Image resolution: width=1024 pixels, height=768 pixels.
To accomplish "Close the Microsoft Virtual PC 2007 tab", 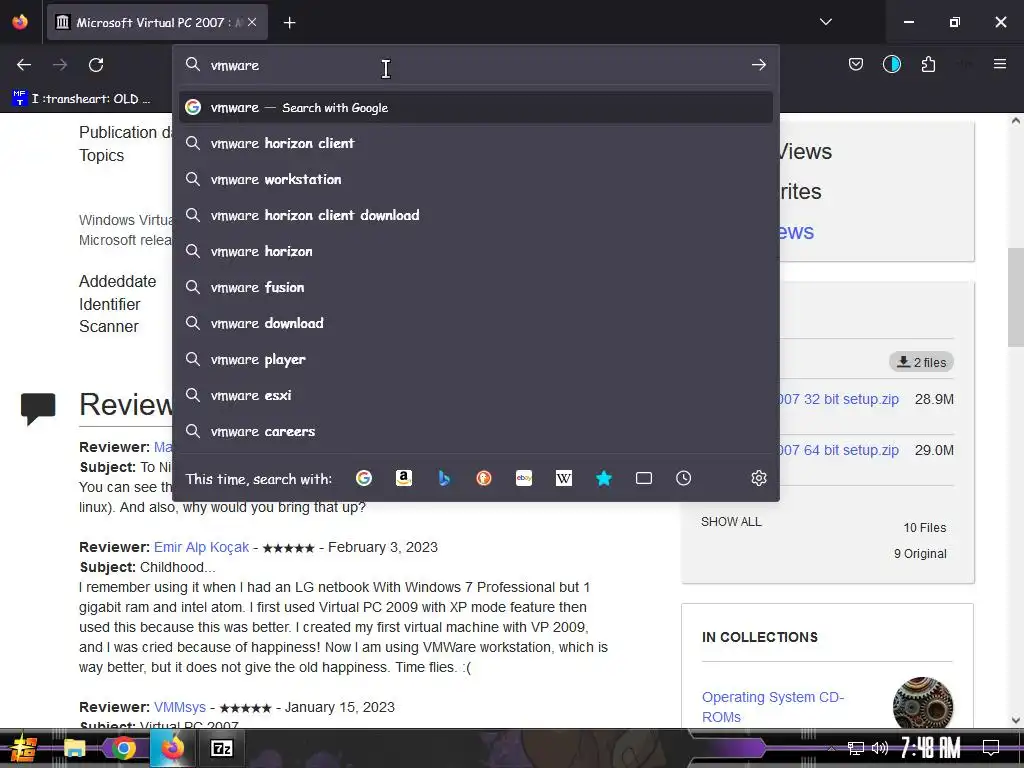I will pos(252,22).
